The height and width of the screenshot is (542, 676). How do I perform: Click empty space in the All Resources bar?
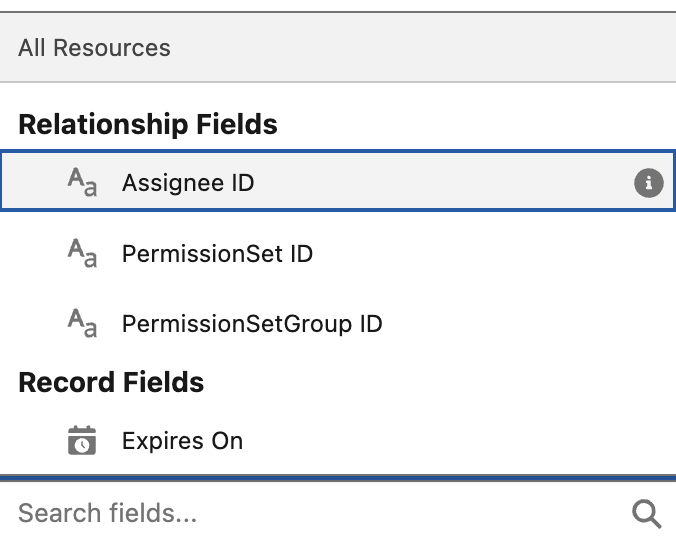pyautogui.click(x=420, y=48)
